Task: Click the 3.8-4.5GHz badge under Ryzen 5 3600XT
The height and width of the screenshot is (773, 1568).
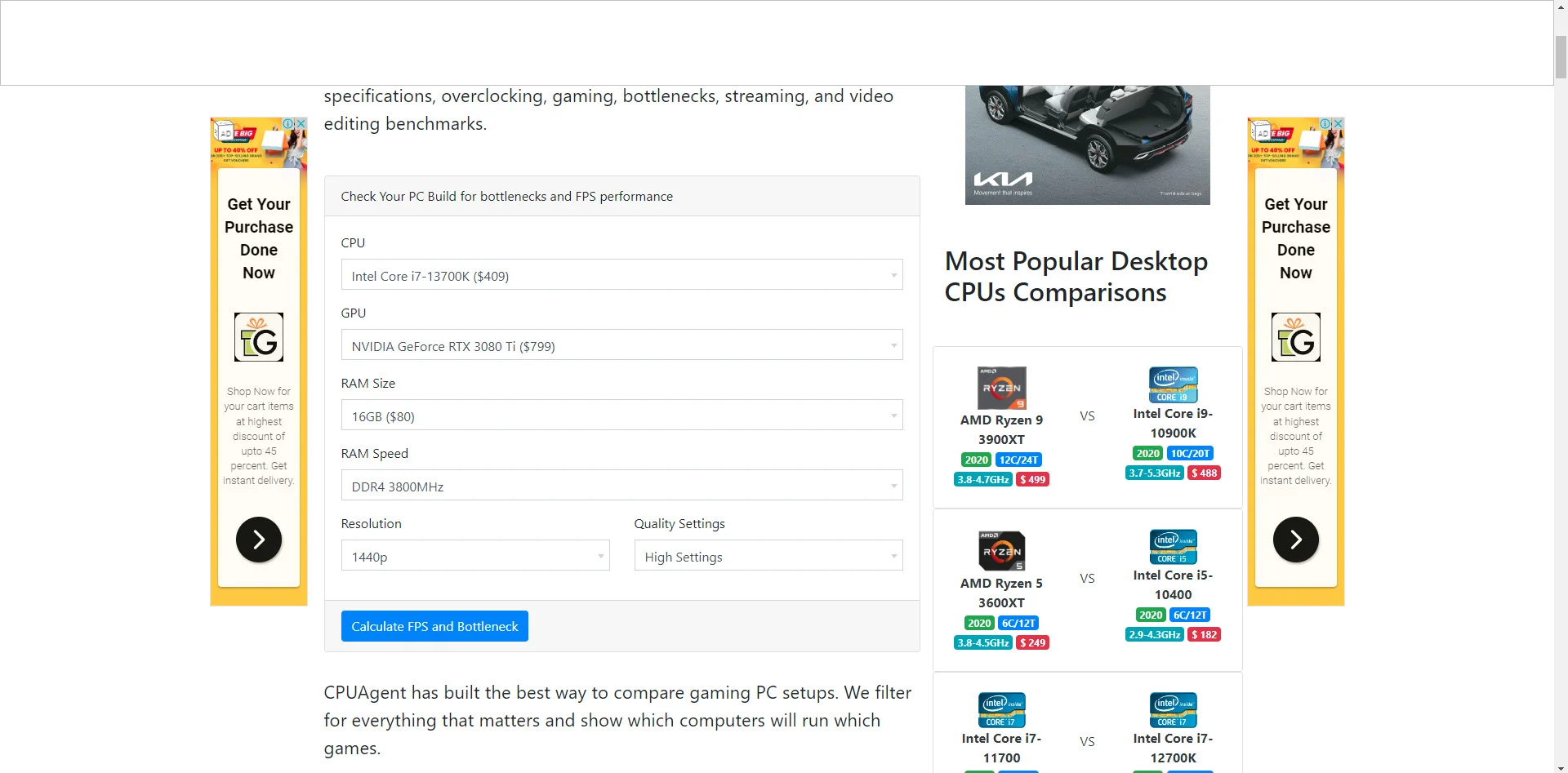Action: click(983, 642)
